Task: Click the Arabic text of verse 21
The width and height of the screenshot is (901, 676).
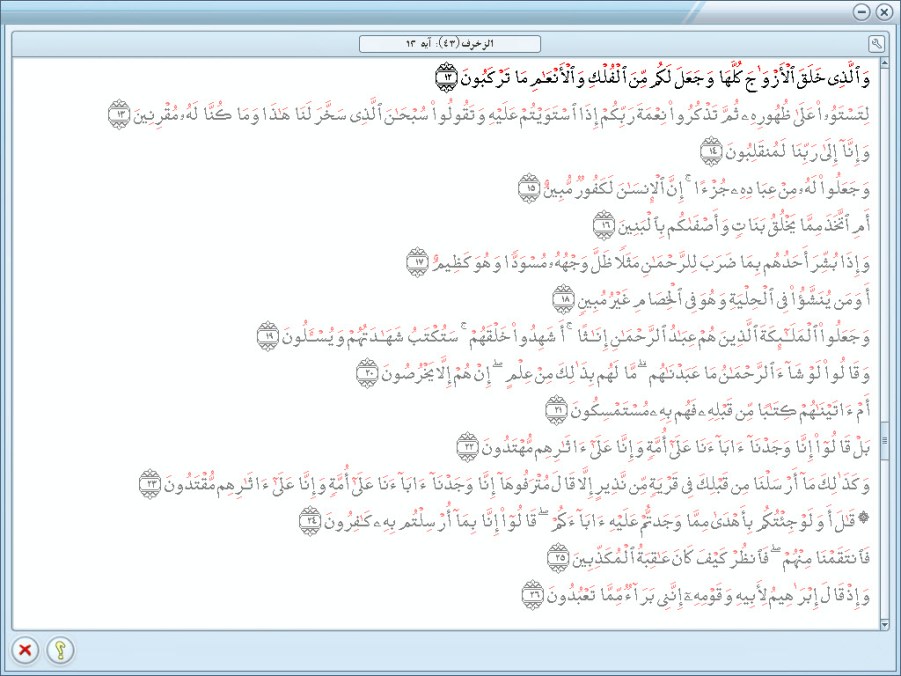Action: tap(720, 410)
